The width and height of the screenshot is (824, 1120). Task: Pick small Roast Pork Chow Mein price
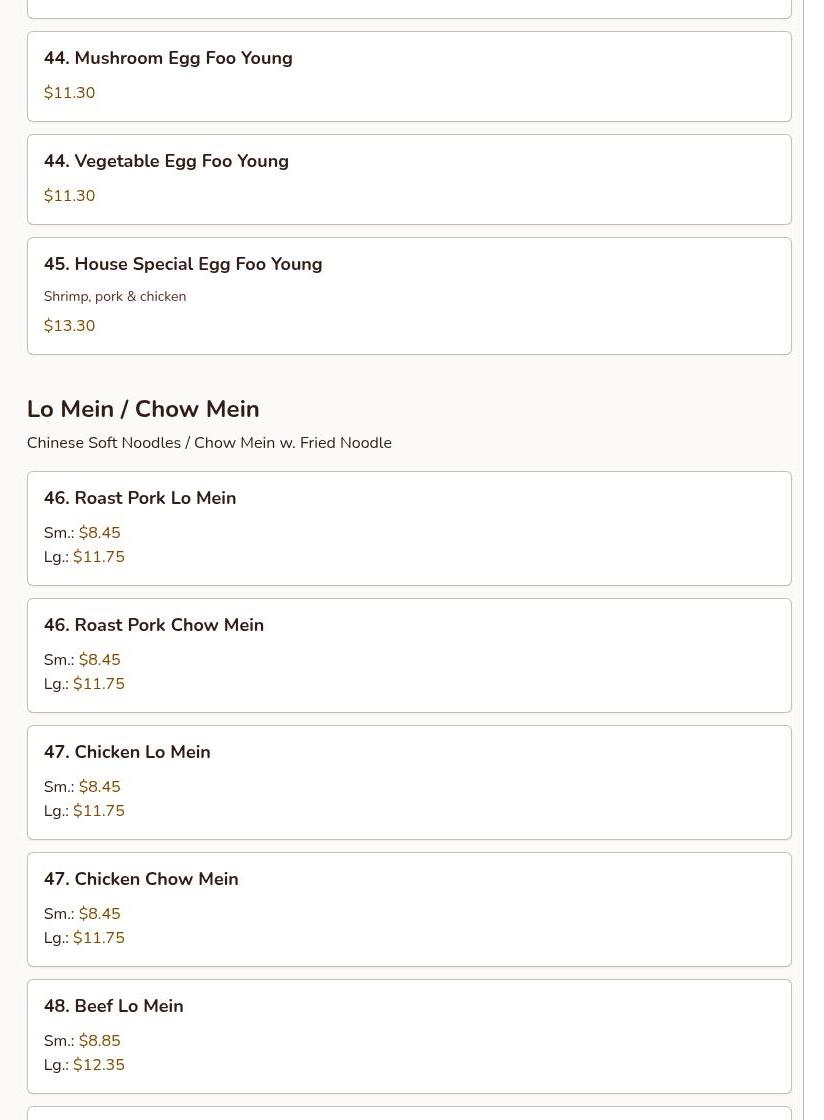coord(99,660)
